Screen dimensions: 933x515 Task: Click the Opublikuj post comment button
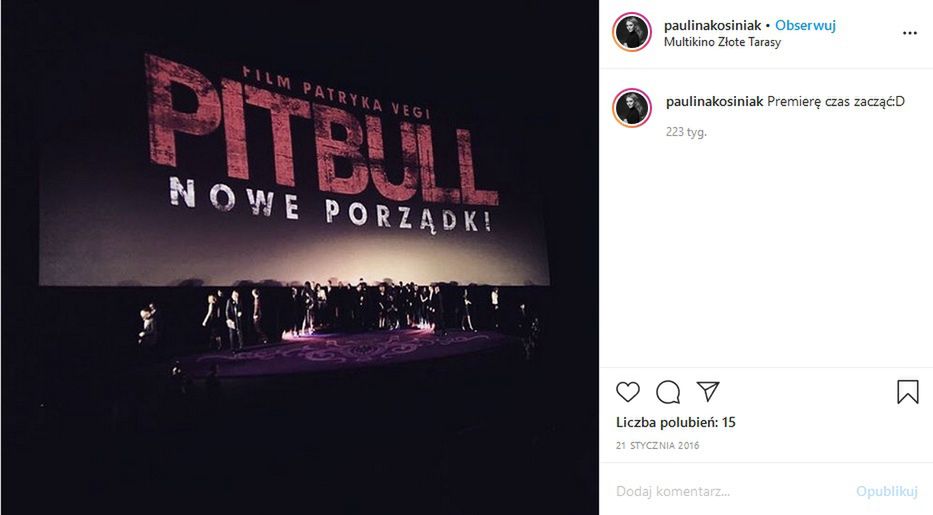887,491
